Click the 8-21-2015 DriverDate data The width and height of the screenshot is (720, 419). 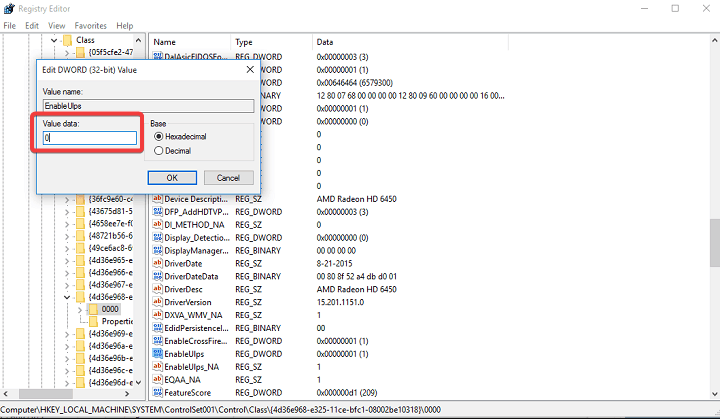point(334,264)
